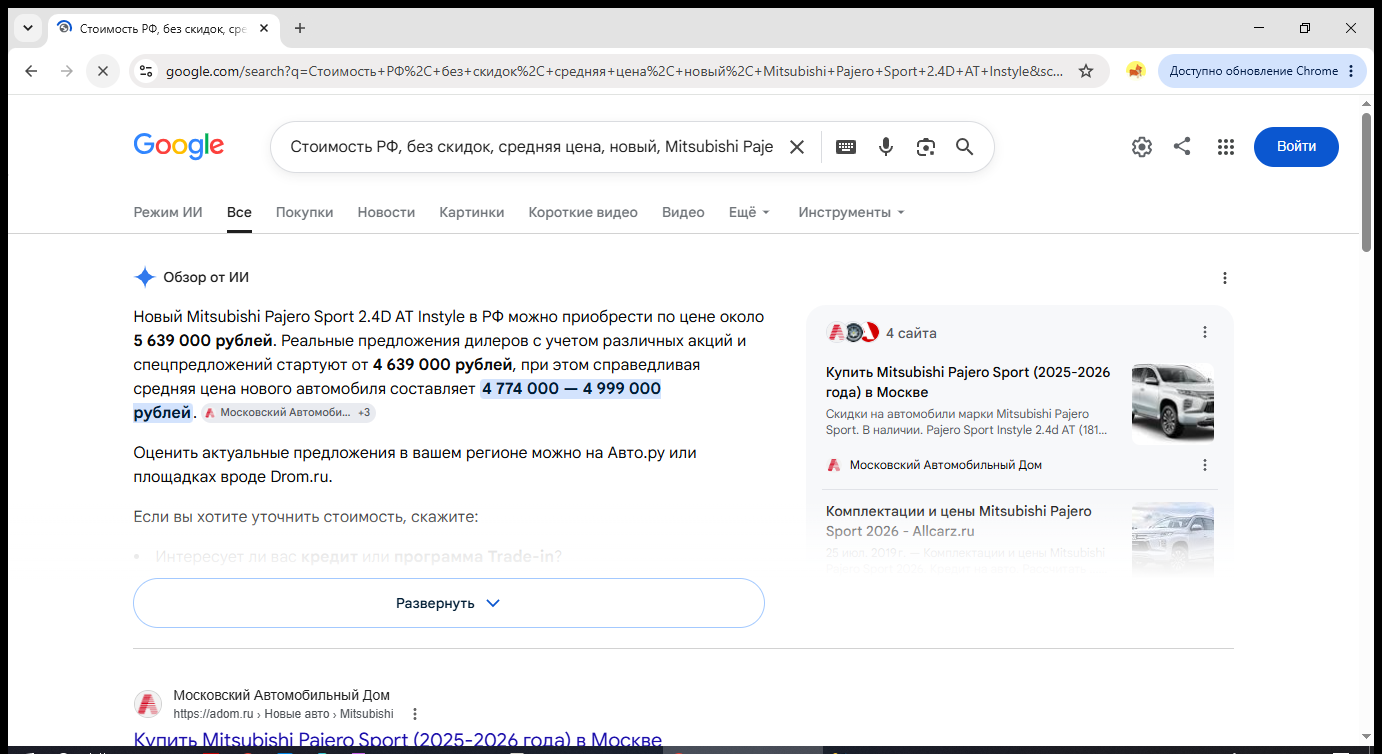Screen dimensions: 1382x754
Task: Open AI overview three-dot options
Action: coord(1225,278)
